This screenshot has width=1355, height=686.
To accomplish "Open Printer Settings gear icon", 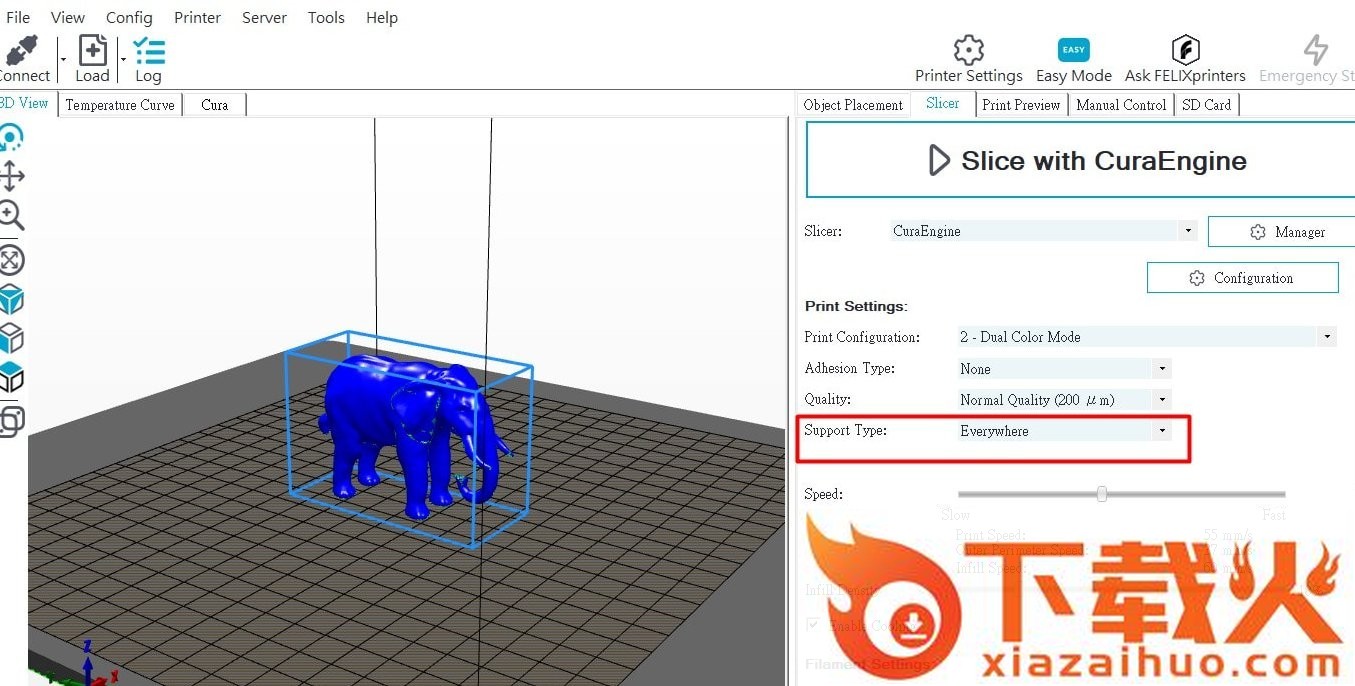I will 968,51.
